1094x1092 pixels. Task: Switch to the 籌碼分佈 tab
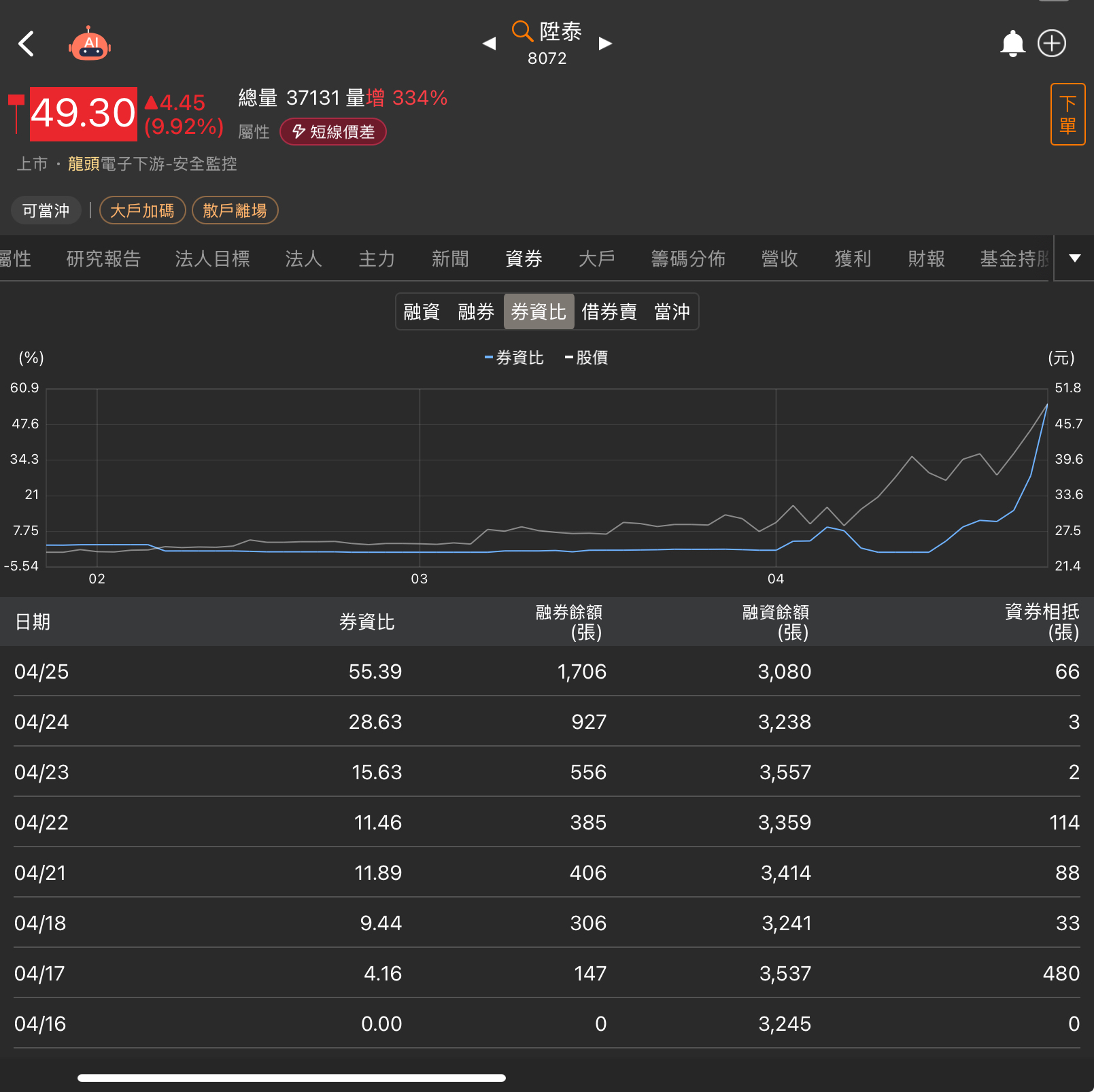click(x=688, y=259)
